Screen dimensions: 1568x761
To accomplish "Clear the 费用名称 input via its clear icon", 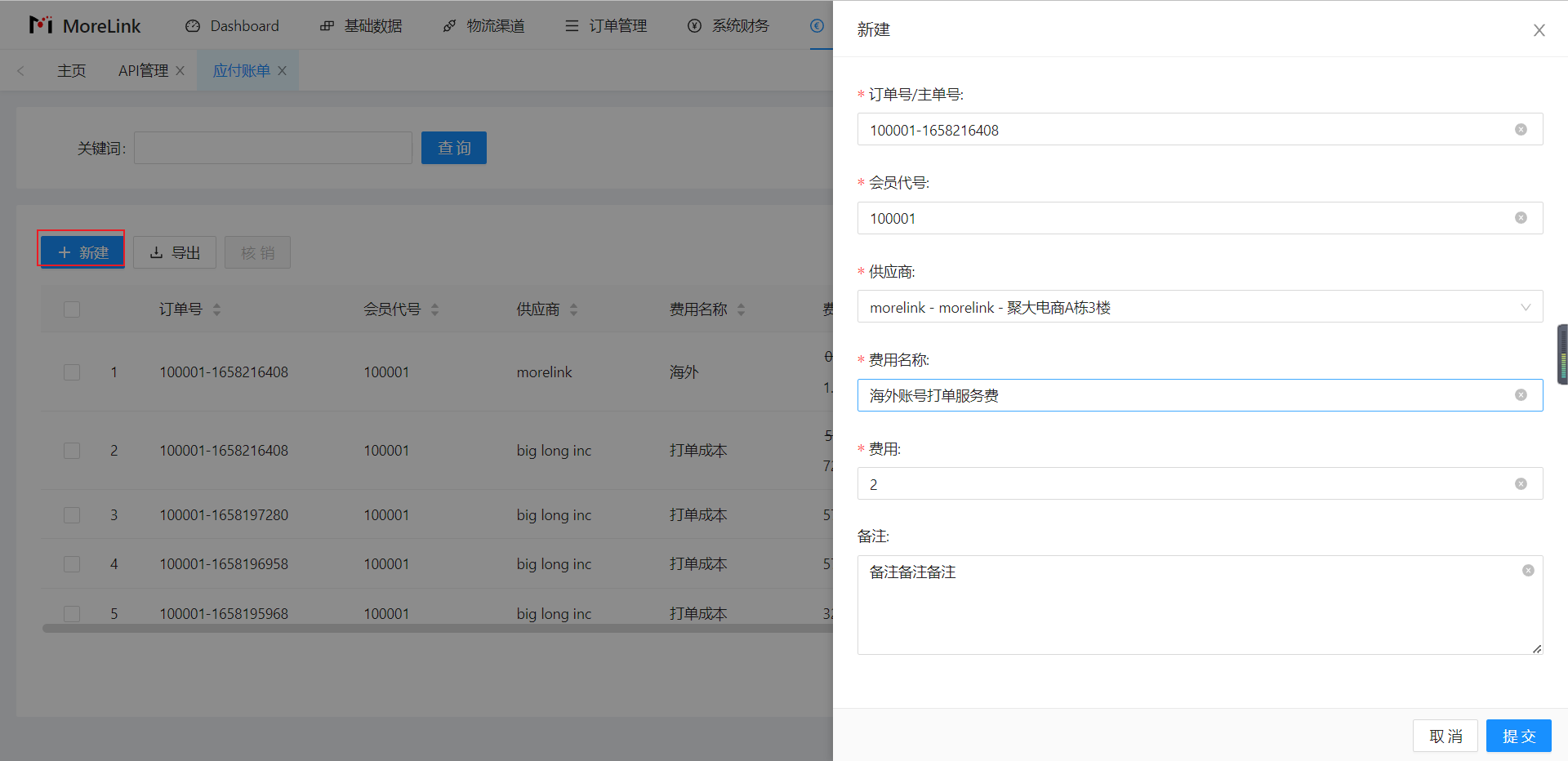I will point(1521,395).
